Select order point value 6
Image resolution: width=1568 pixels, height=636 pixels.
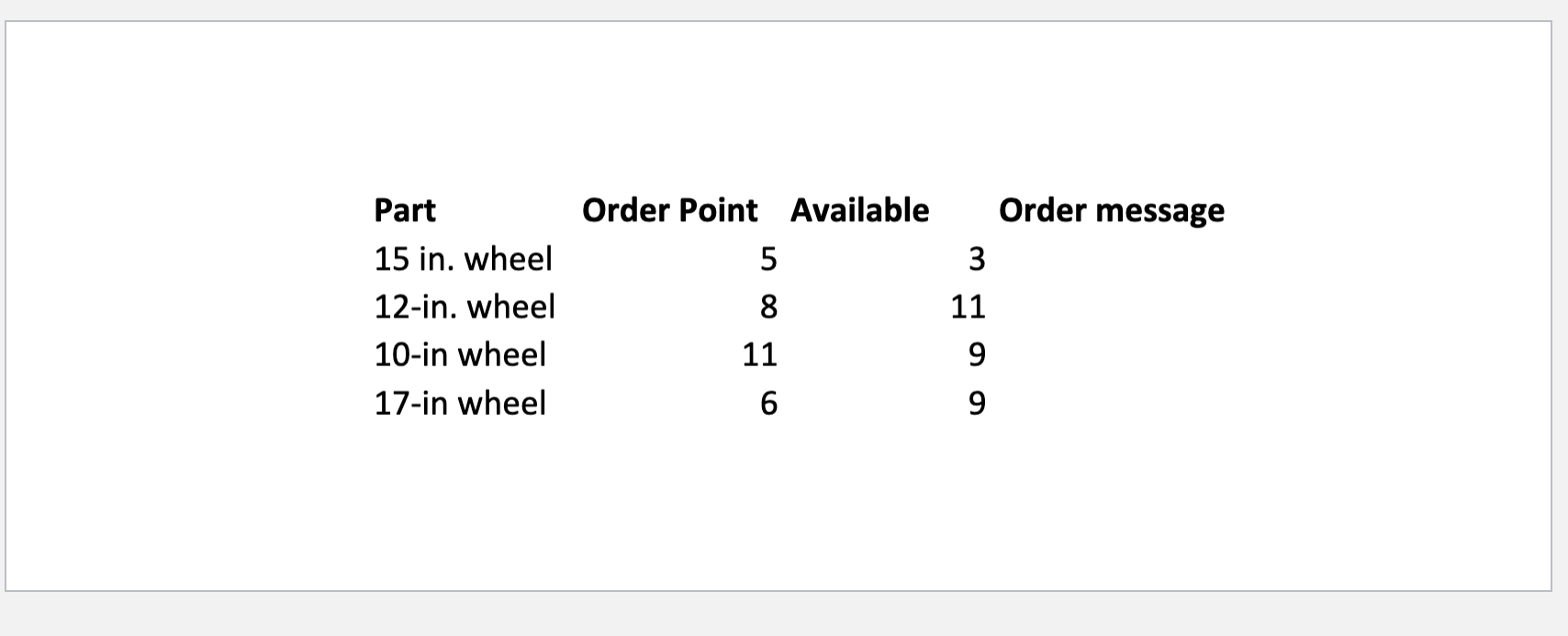point(768,404)
